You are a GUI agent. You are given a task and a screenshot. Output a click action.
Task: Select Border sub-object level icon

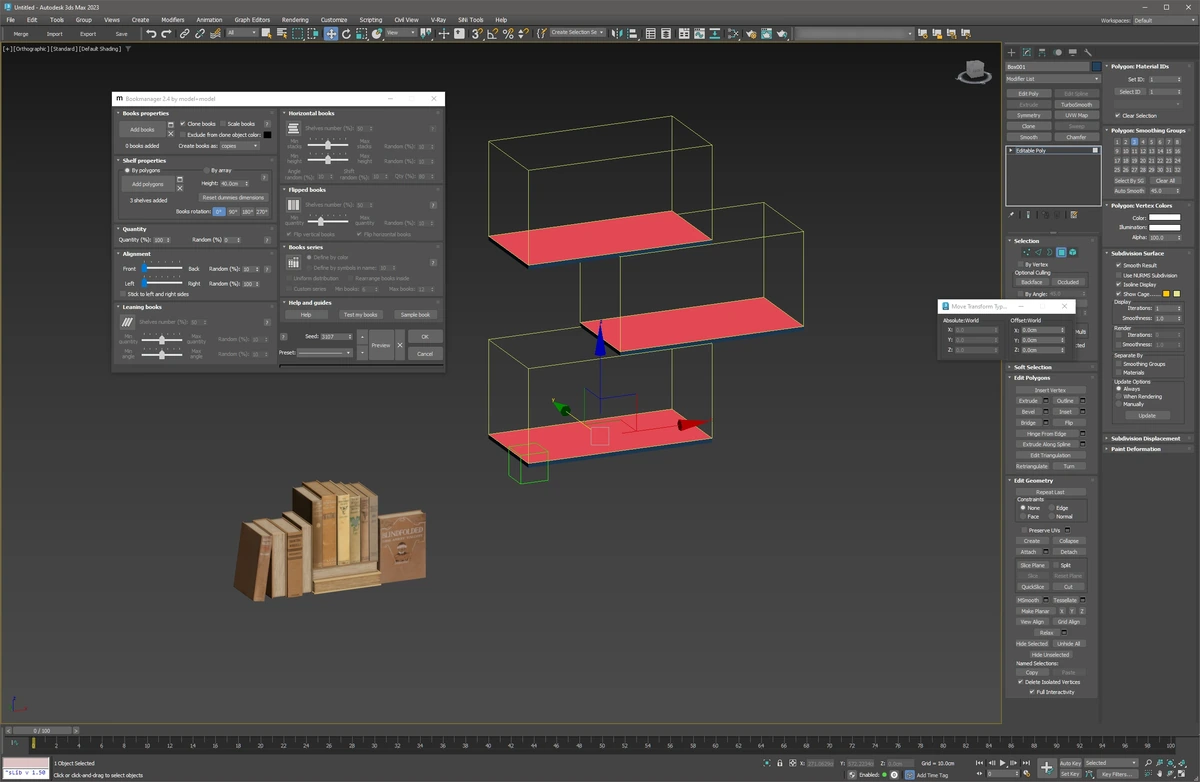pyautogui.click(x=1050, y=252)
